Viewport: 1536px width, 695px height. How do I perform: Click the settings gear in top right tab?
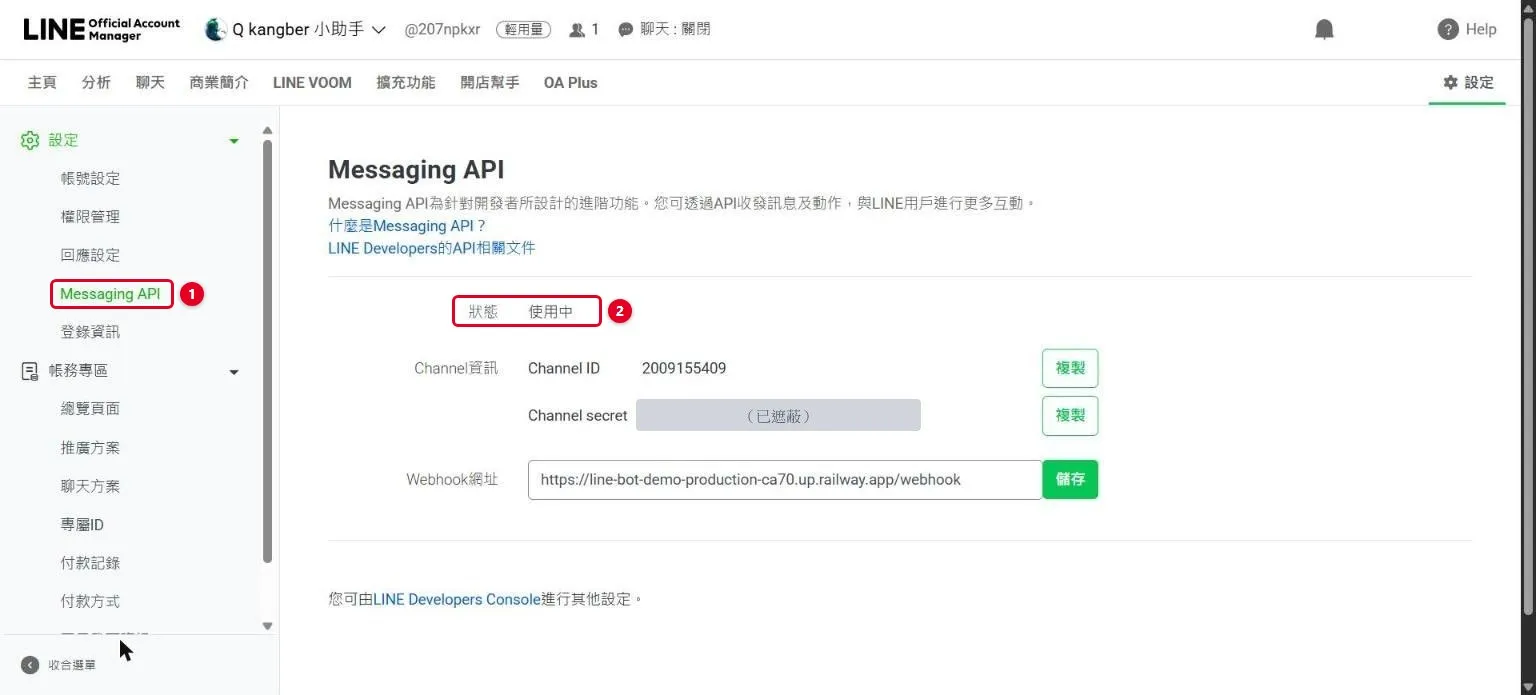[x=1450, y=83]
